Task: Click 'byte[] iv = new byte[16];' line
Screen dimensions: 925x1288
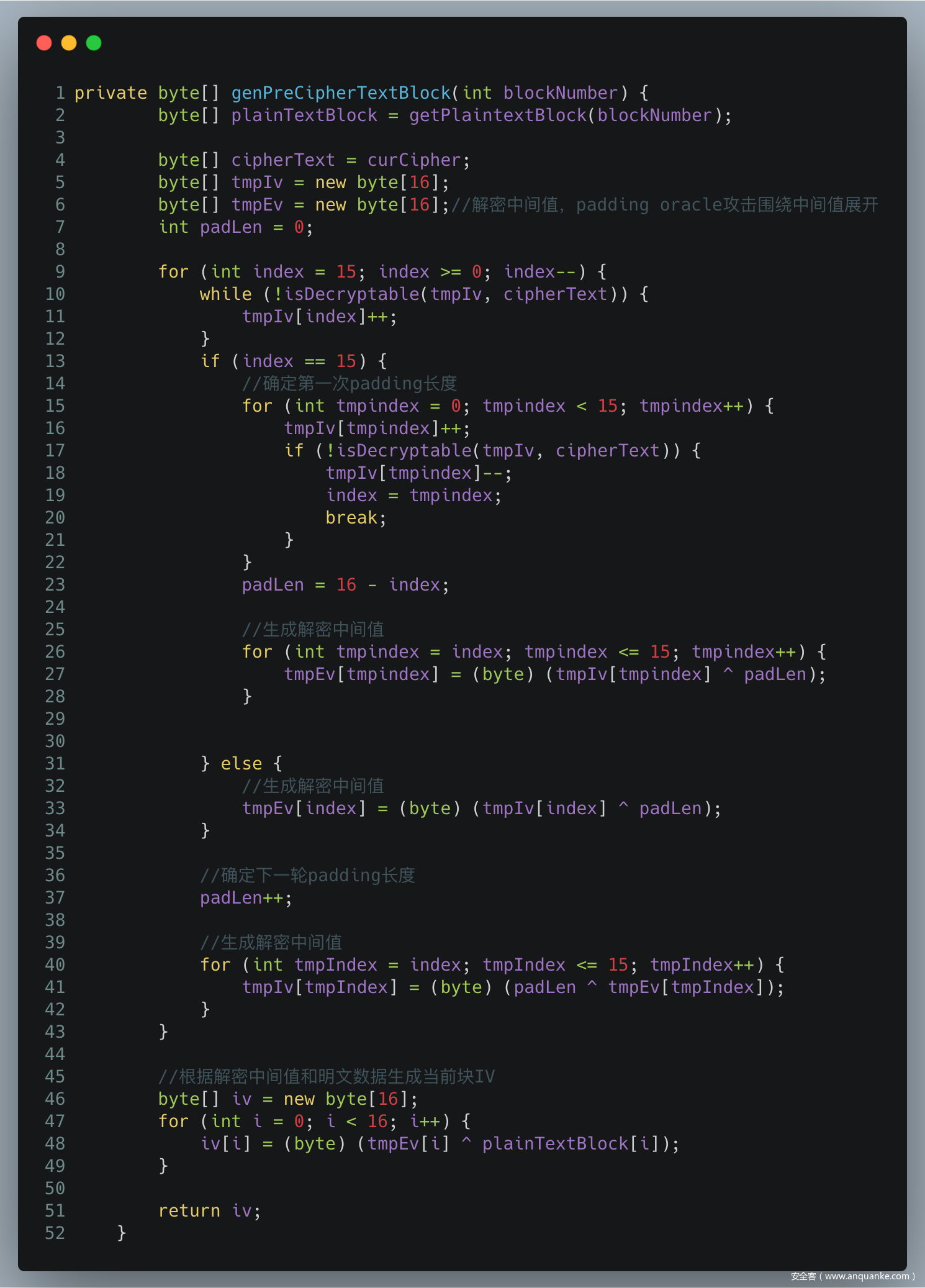Action: [x=288, y=1099]
